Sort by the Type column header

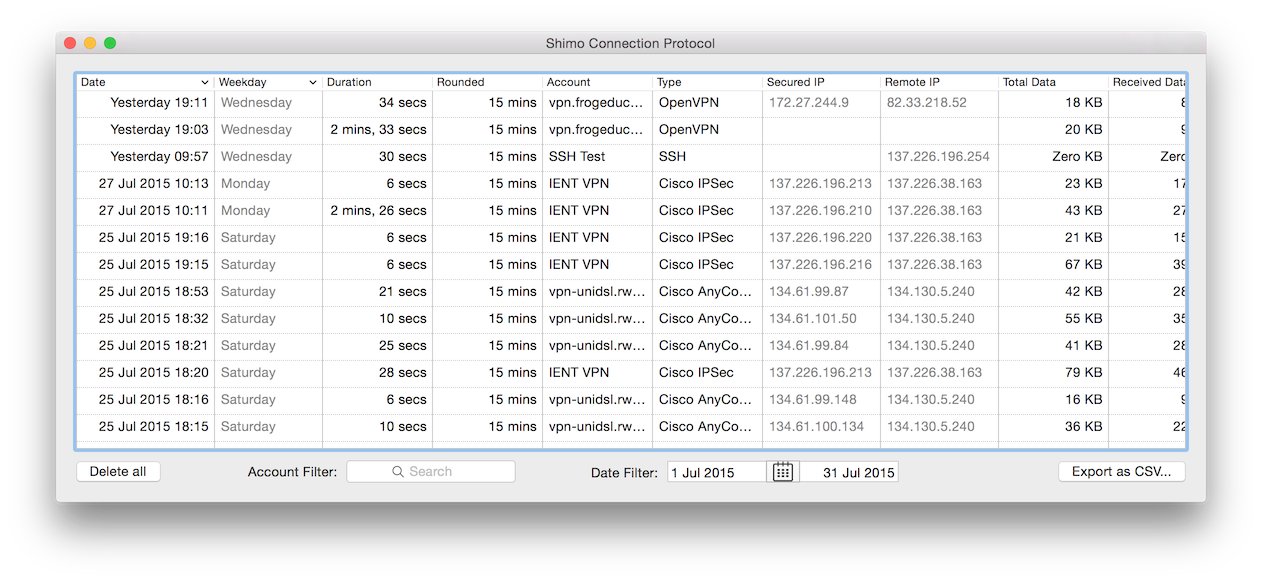coord(707,82)
